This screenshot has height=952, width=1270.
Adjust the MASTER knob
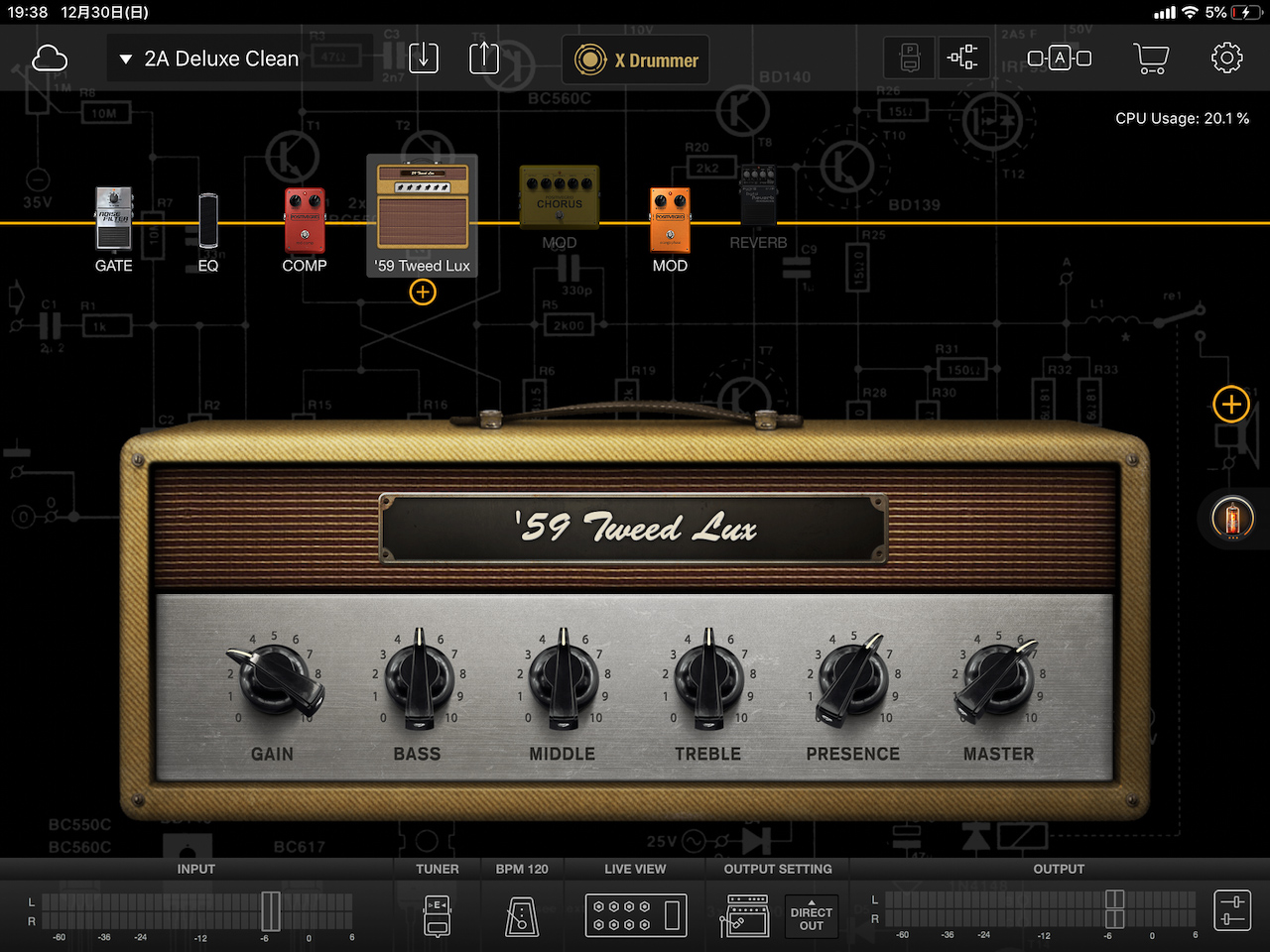point(996,680)
